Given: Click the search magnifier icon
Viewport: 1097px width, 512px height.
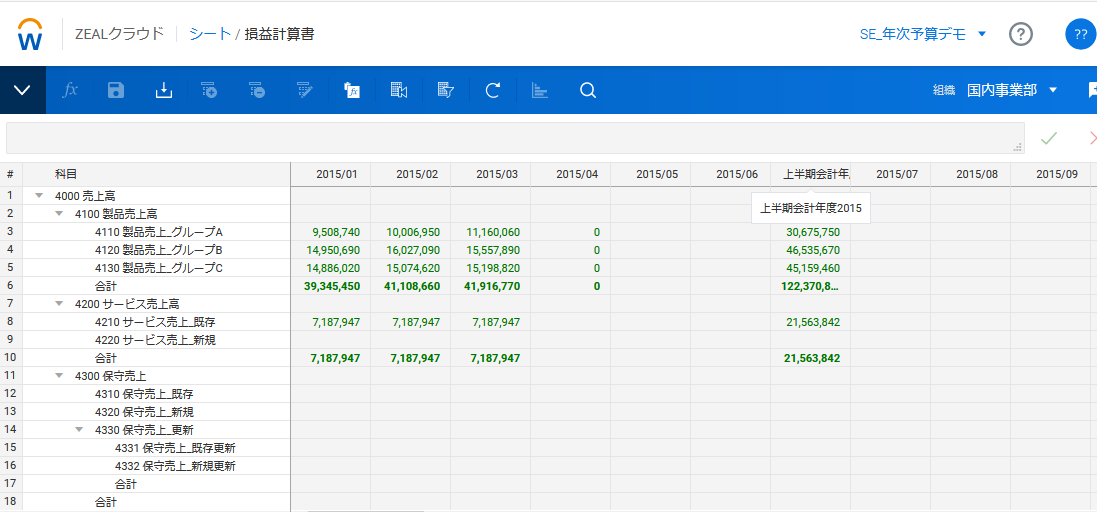Looking at the screenshot, I should coord(588,90).
